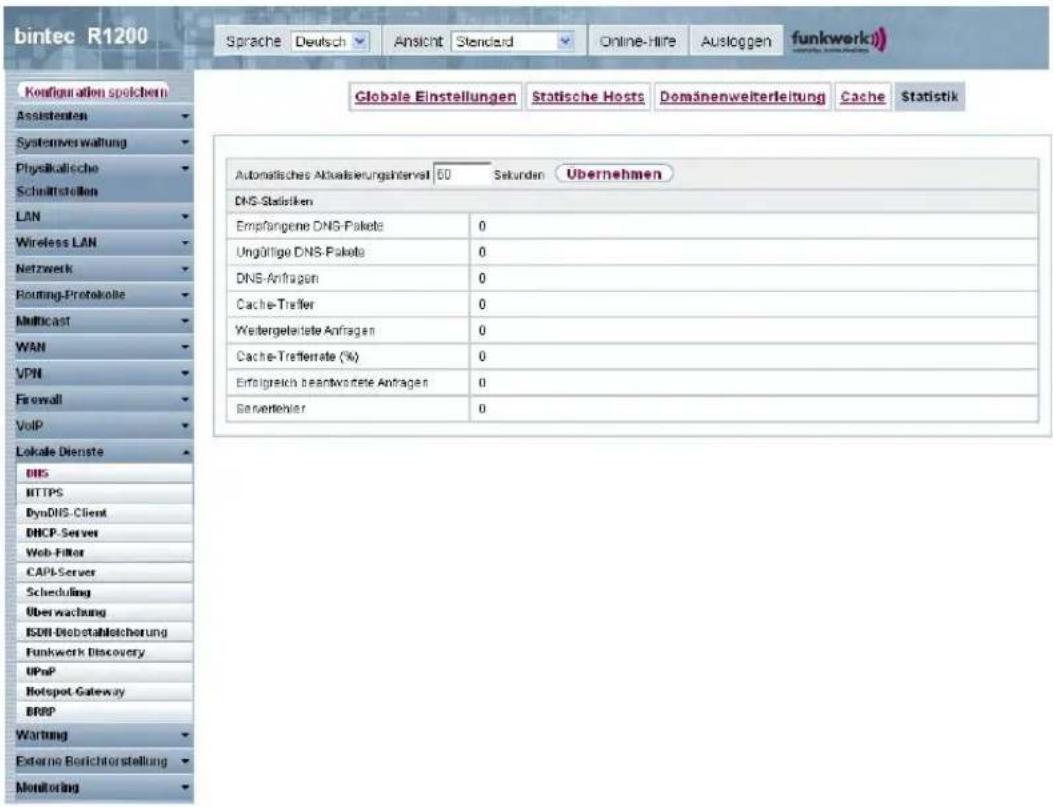This screenshot has width=1053, height=807.
Task: Click the Serverfehler row label
Action: pos(270,409)
